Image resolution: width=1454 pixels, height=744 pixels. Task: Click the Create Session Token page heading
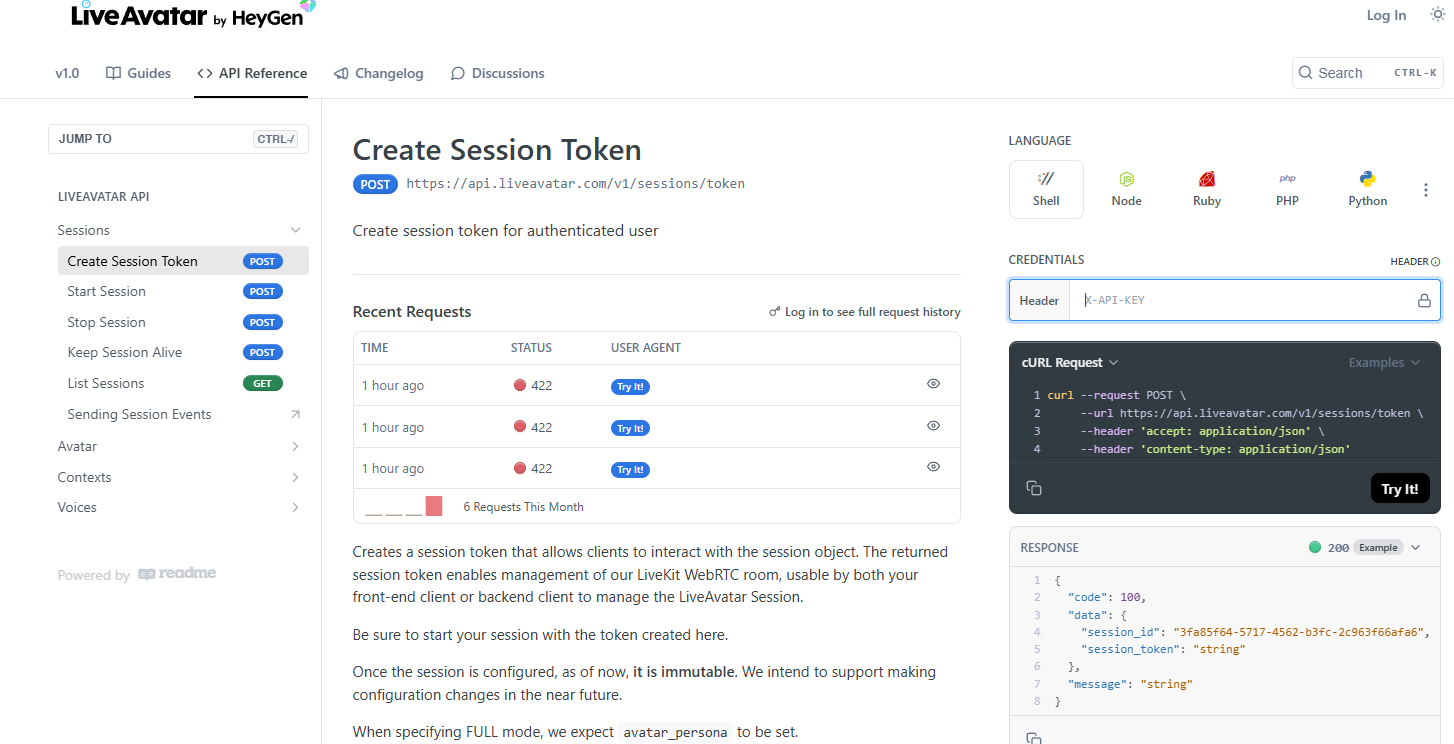pyautogui.click(x=497, y=150)
